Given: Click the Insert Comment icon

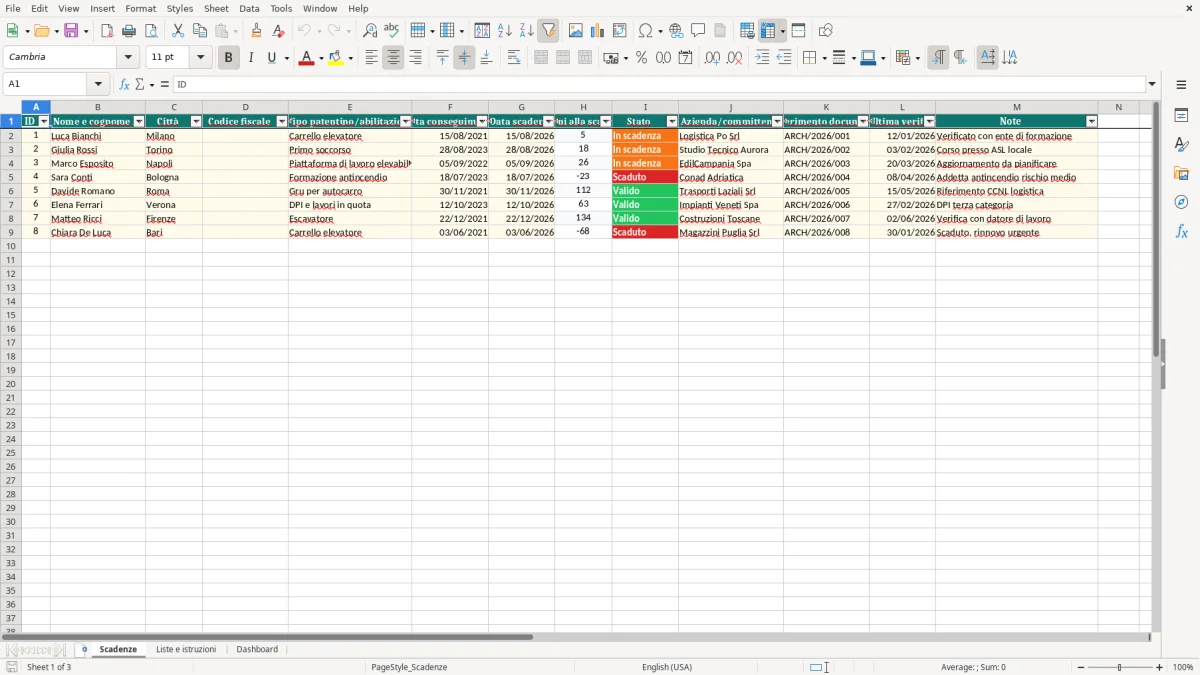Looking at the screenshot, I should (698, 31).
